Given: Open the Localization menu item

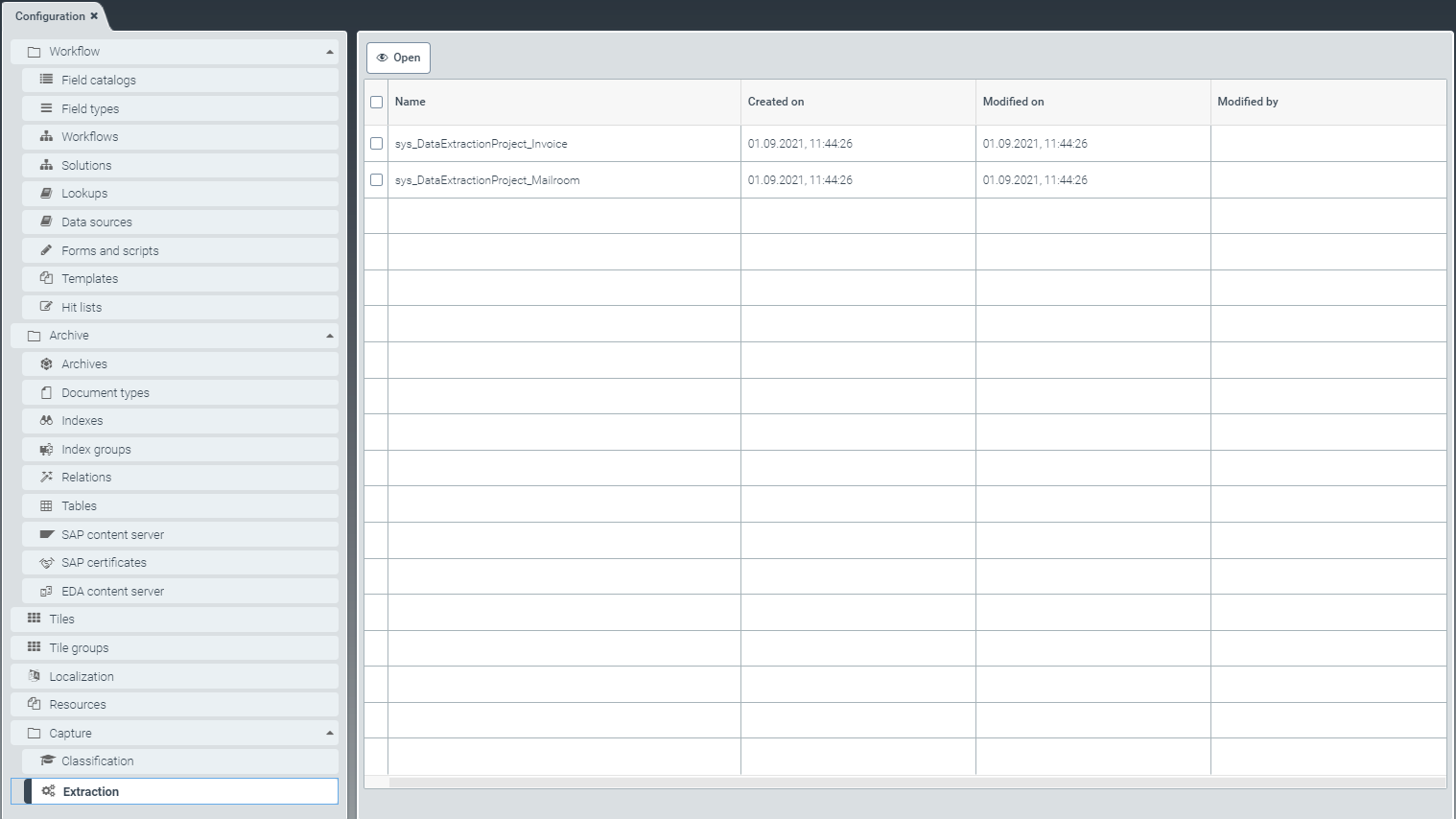Looking at the screenshot, I should coord(82,676).
